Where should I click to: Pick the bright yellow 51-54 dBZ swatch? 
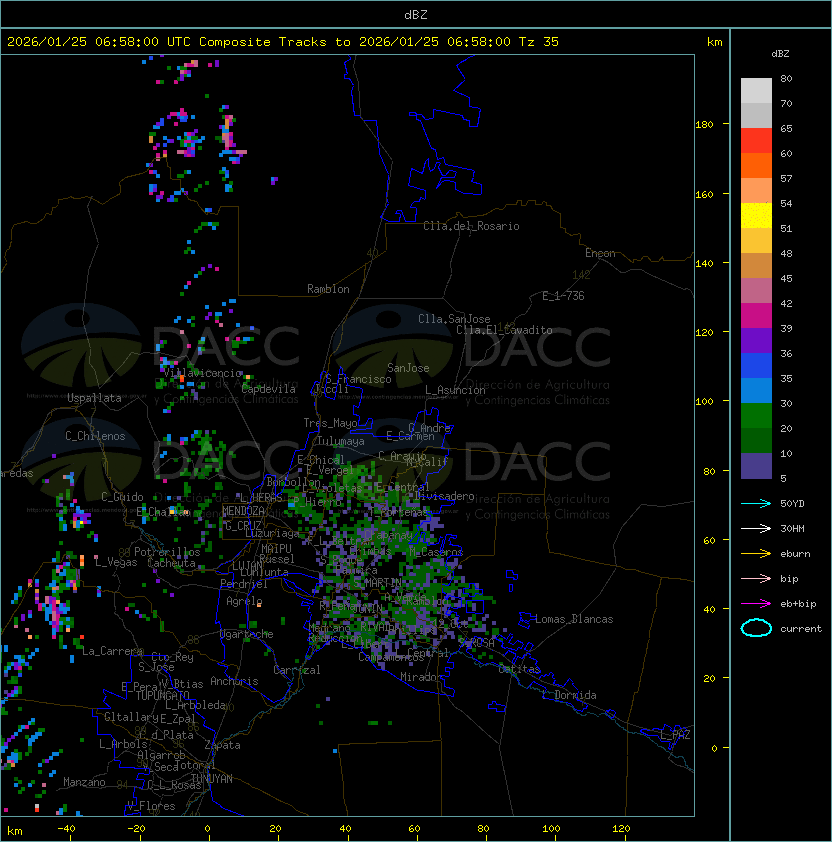756,216
